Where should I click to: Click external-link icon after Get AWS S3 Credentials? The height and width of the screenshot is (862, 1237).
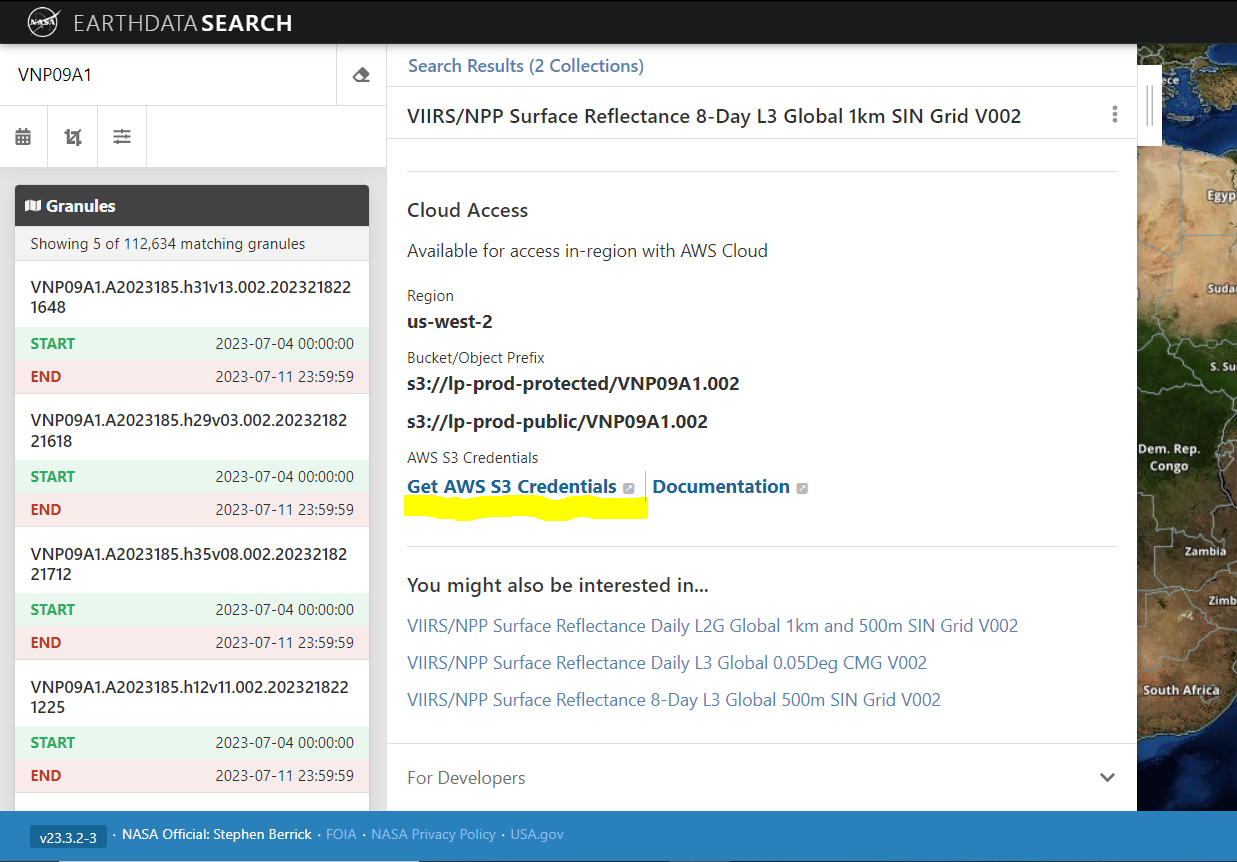(x=628, y=488)
